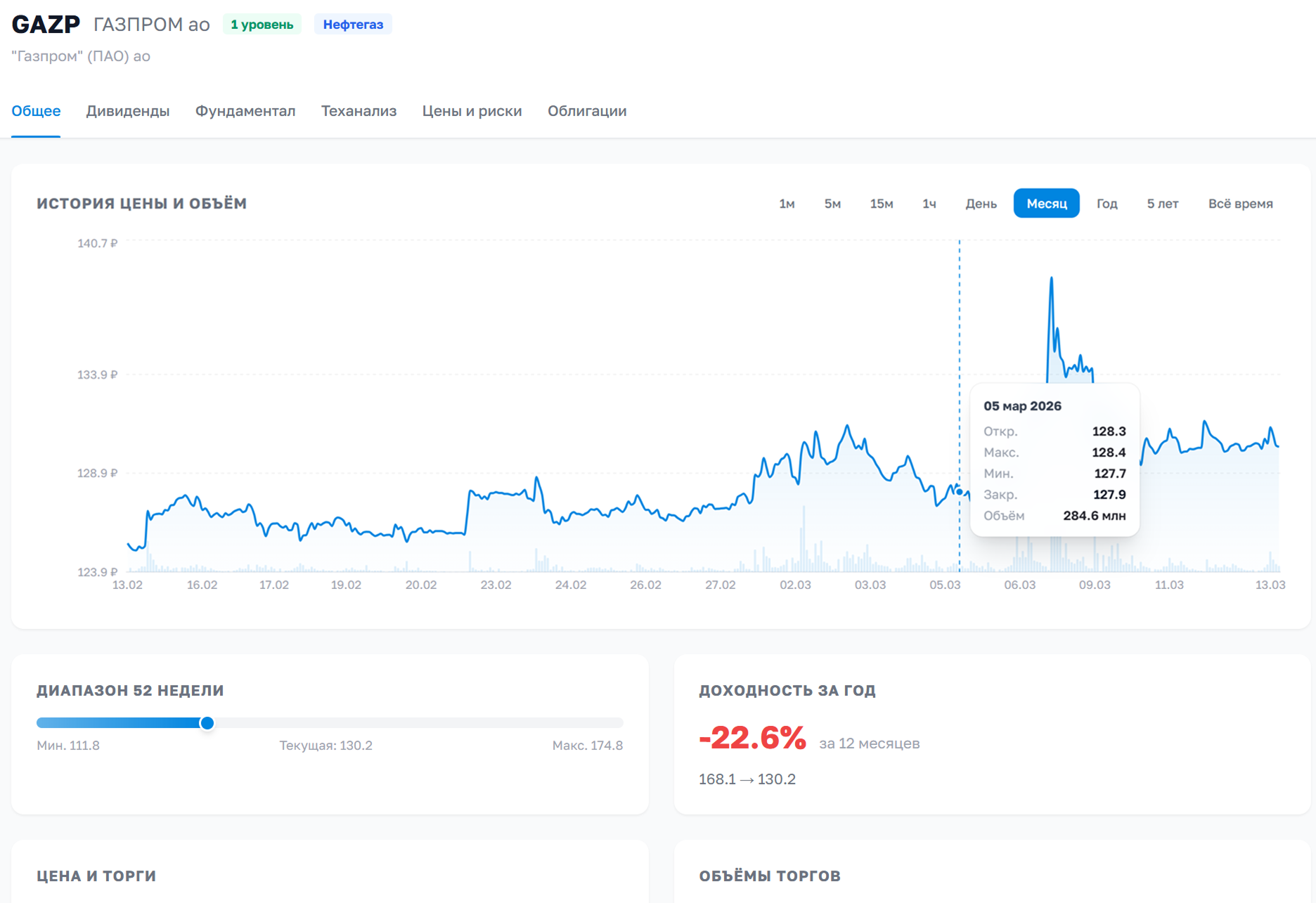Screen dimensions: 1316x903
Task: Click the 05 мар 2026 chart marker
Action: click(959, 493)
